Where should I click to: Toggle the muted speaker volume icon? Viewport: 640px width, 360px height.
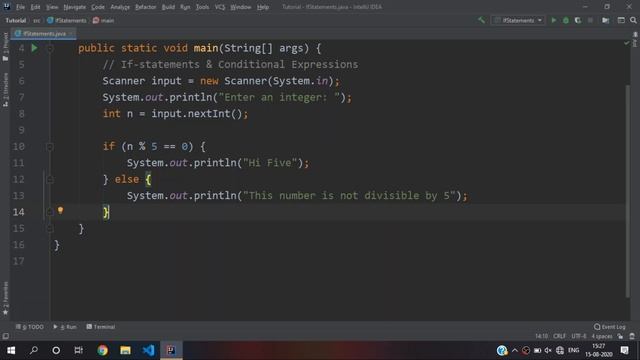click(548, 350)
